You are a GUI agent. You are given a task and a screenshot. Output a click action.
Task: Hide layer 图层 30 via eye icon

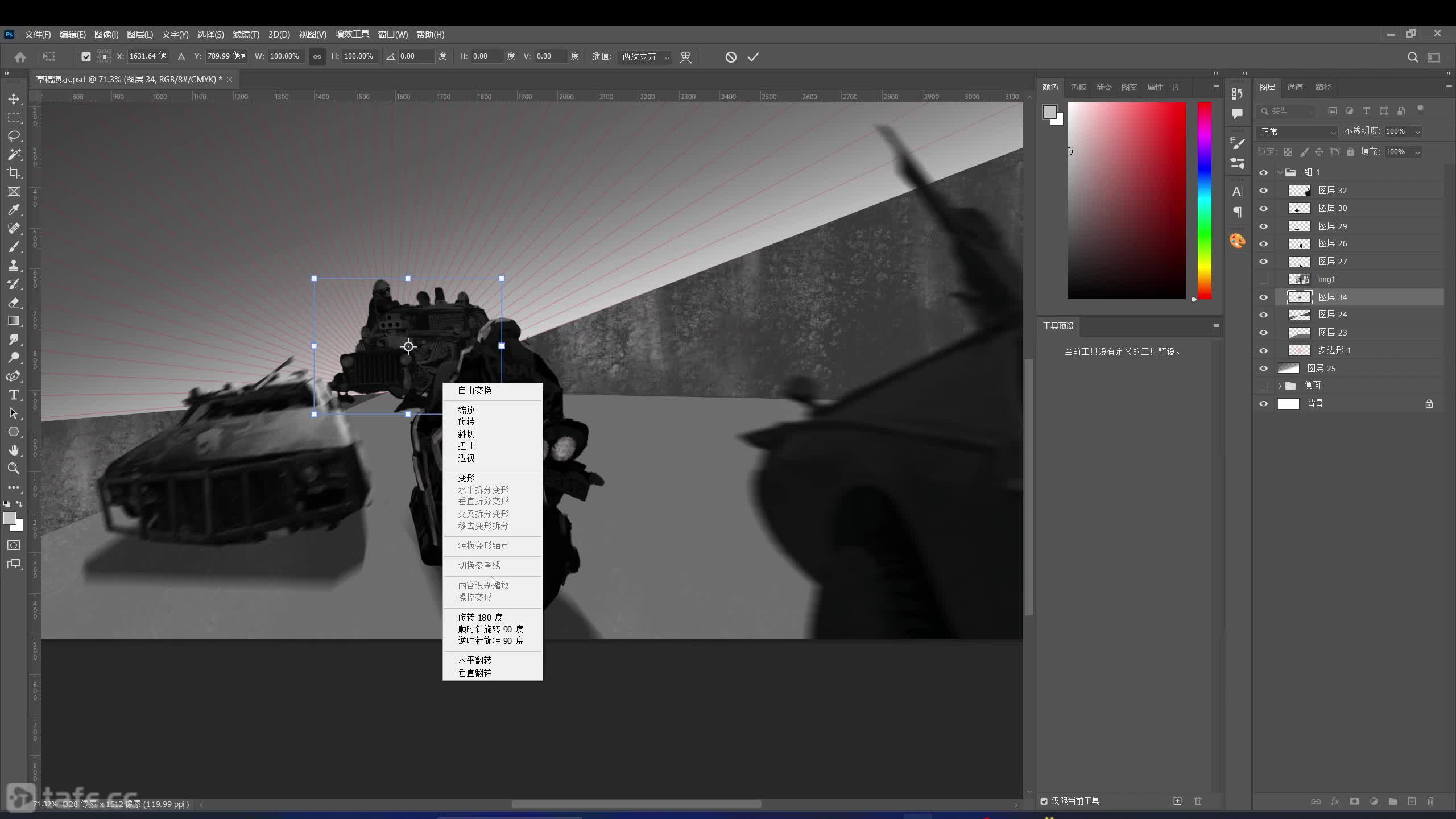tap(1264, 208)
